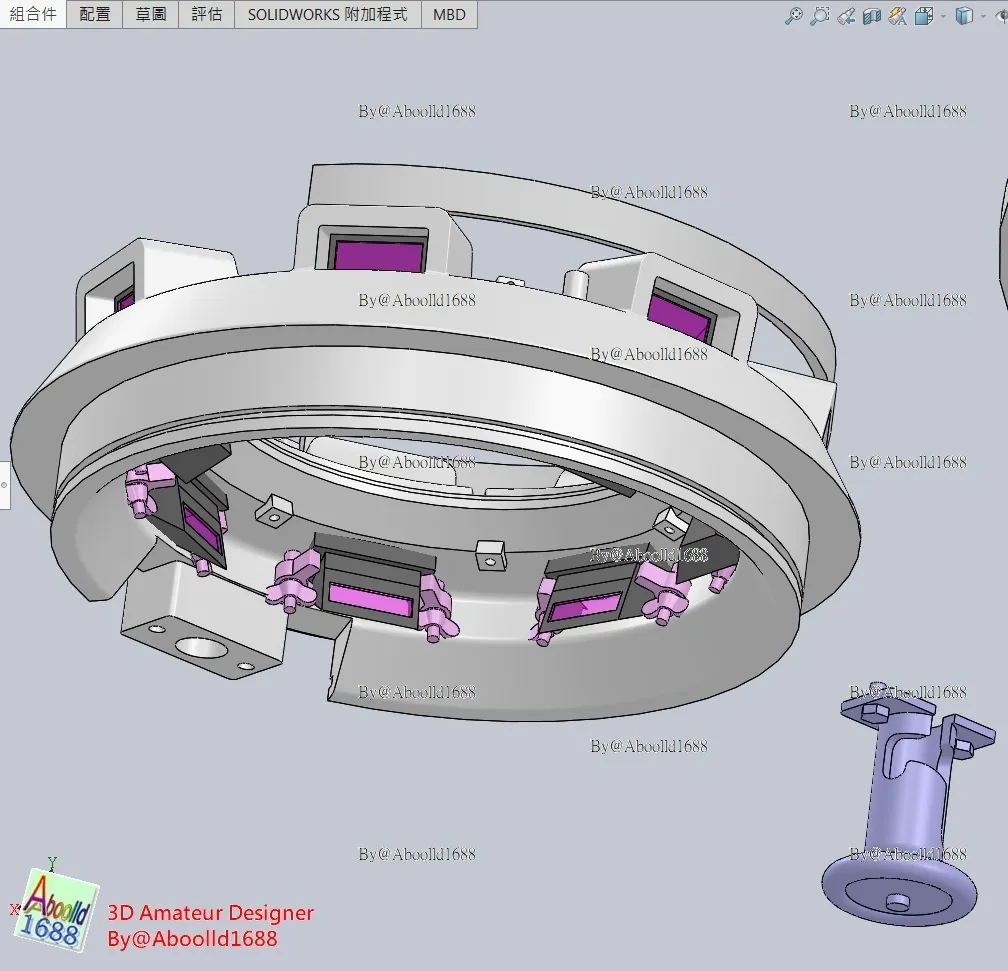
Task: Open the 評估 tab
Action: (x=206, y=14)
